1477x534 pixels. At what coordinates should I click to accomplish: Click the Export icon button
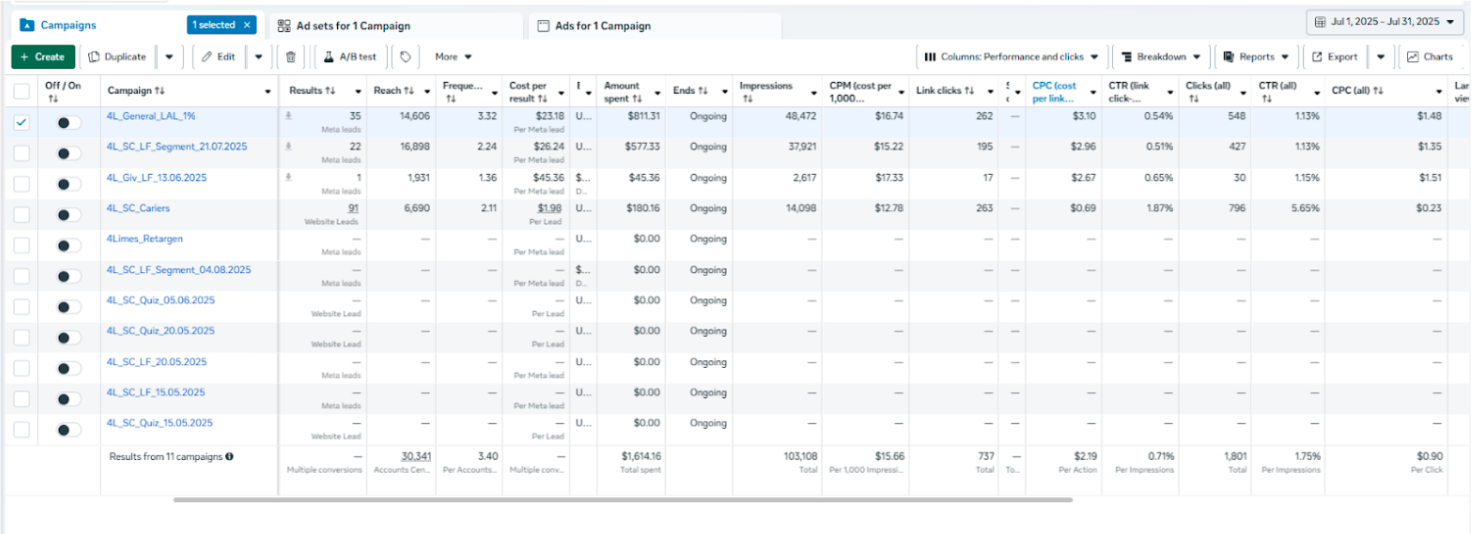1335,57
